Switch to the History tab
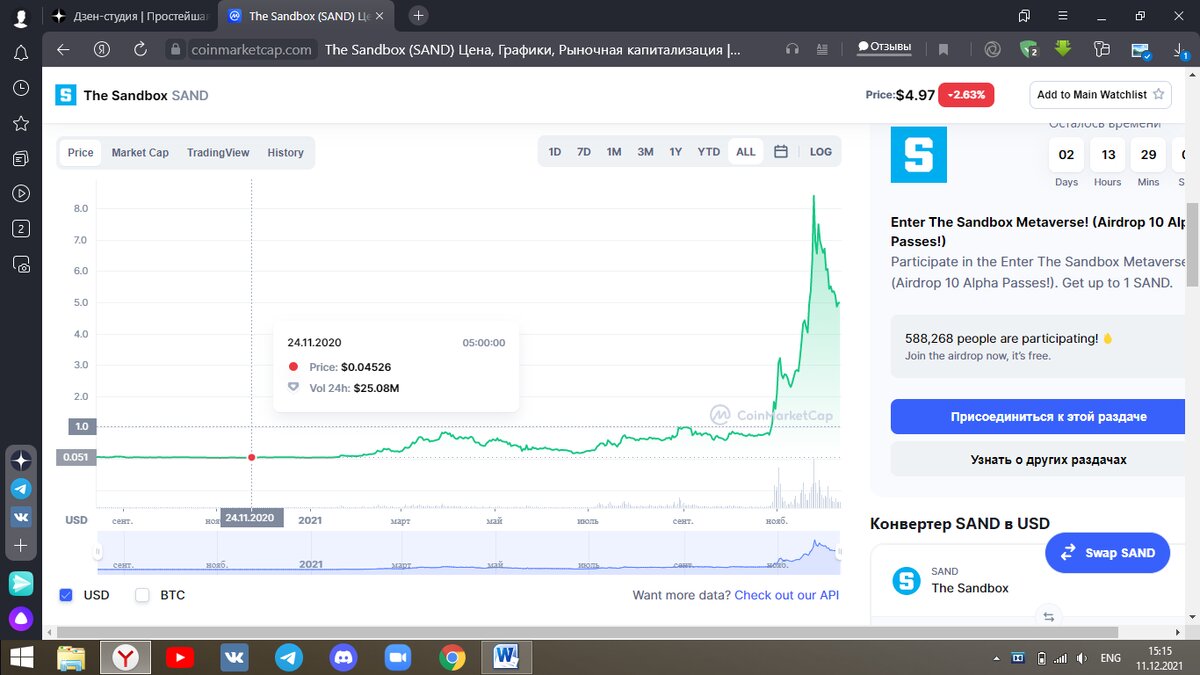Viewport: 1200px width, 675px height. click(285, 153)
